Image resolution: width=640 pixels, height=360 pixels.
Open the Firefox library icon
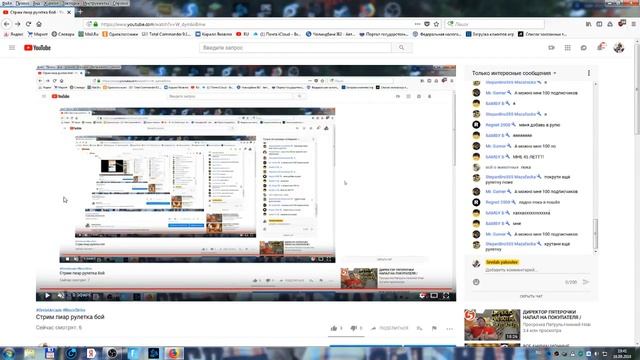click(589, 24)
